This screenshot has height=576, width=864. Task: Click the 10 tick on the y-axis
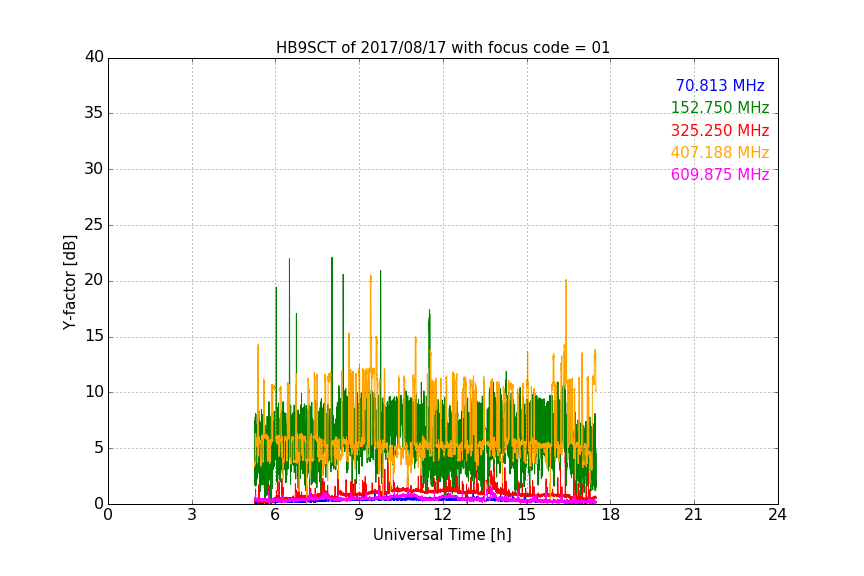click(94, 392)
